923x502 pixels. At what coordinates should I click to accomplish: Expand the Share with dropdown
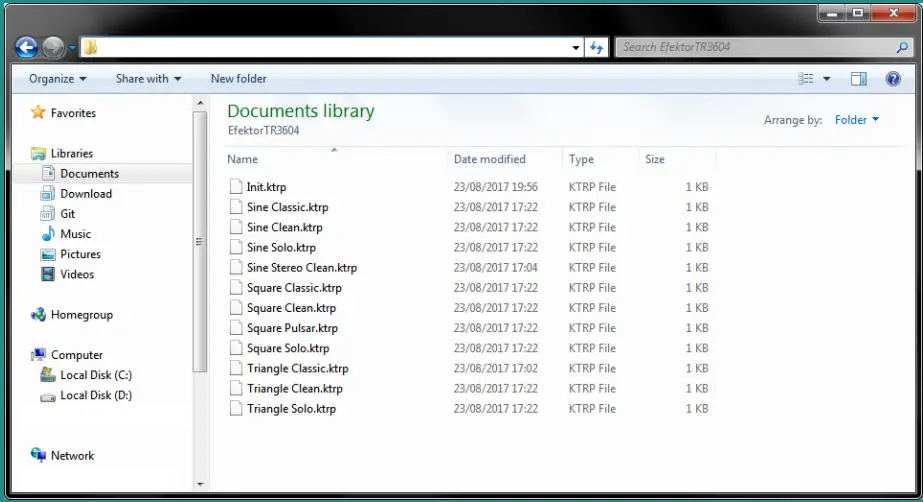click(x=148, y=79)
